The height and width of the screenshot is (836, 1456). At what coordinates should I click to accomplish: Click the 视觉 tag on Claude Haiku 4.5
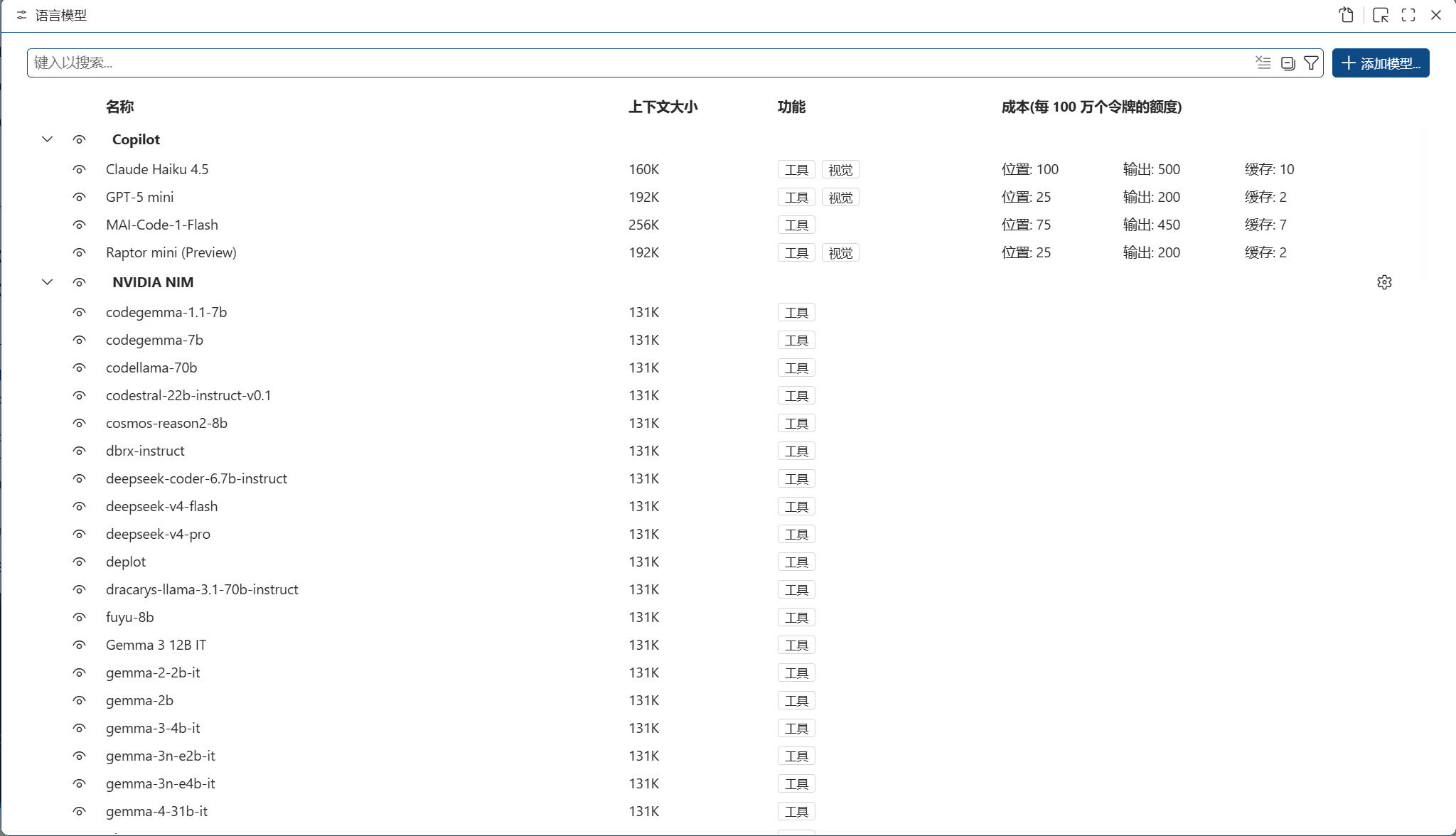pyautogui.click(x=840, y=170)
